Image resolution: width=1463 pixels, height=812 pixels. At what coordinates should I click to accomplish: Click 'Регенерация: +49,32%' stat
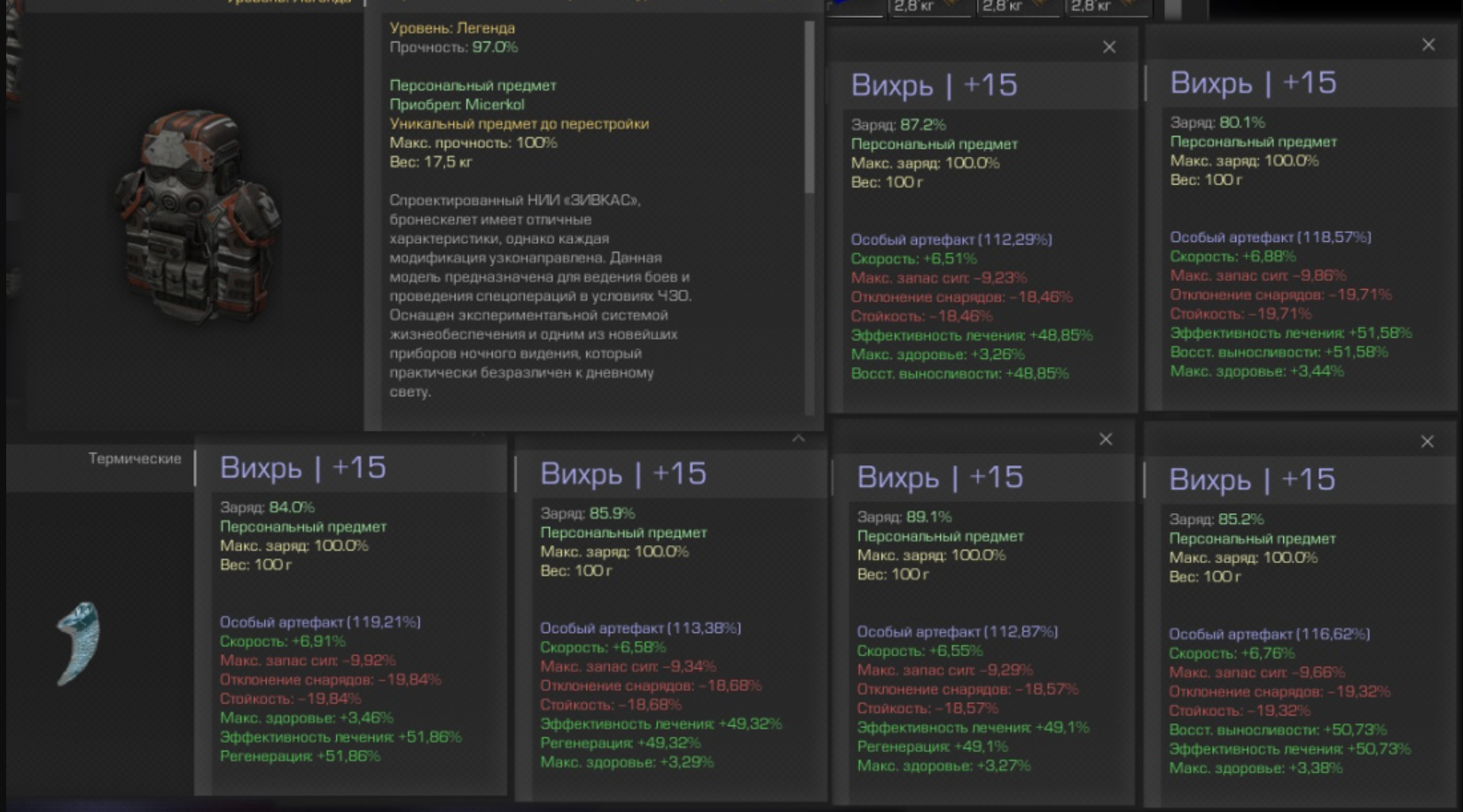tap(620, 743)
